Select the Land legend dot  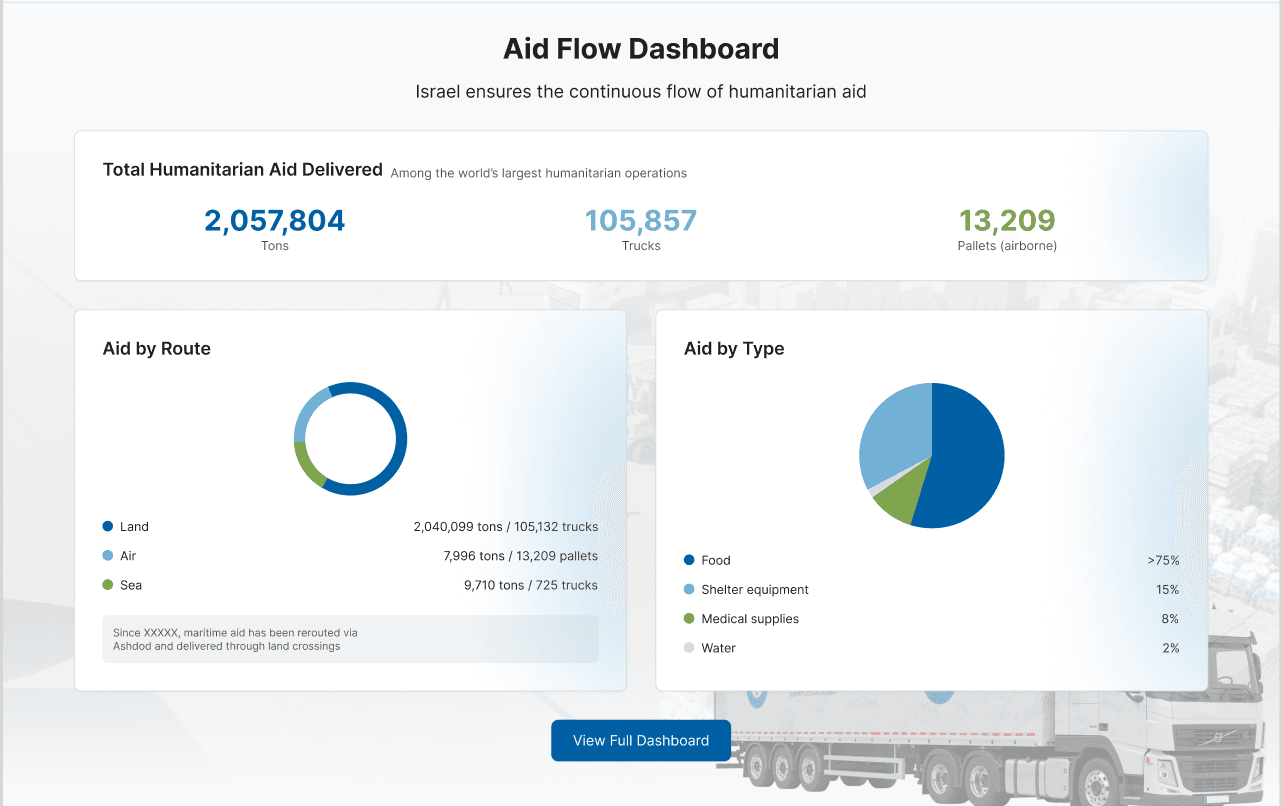108,526
